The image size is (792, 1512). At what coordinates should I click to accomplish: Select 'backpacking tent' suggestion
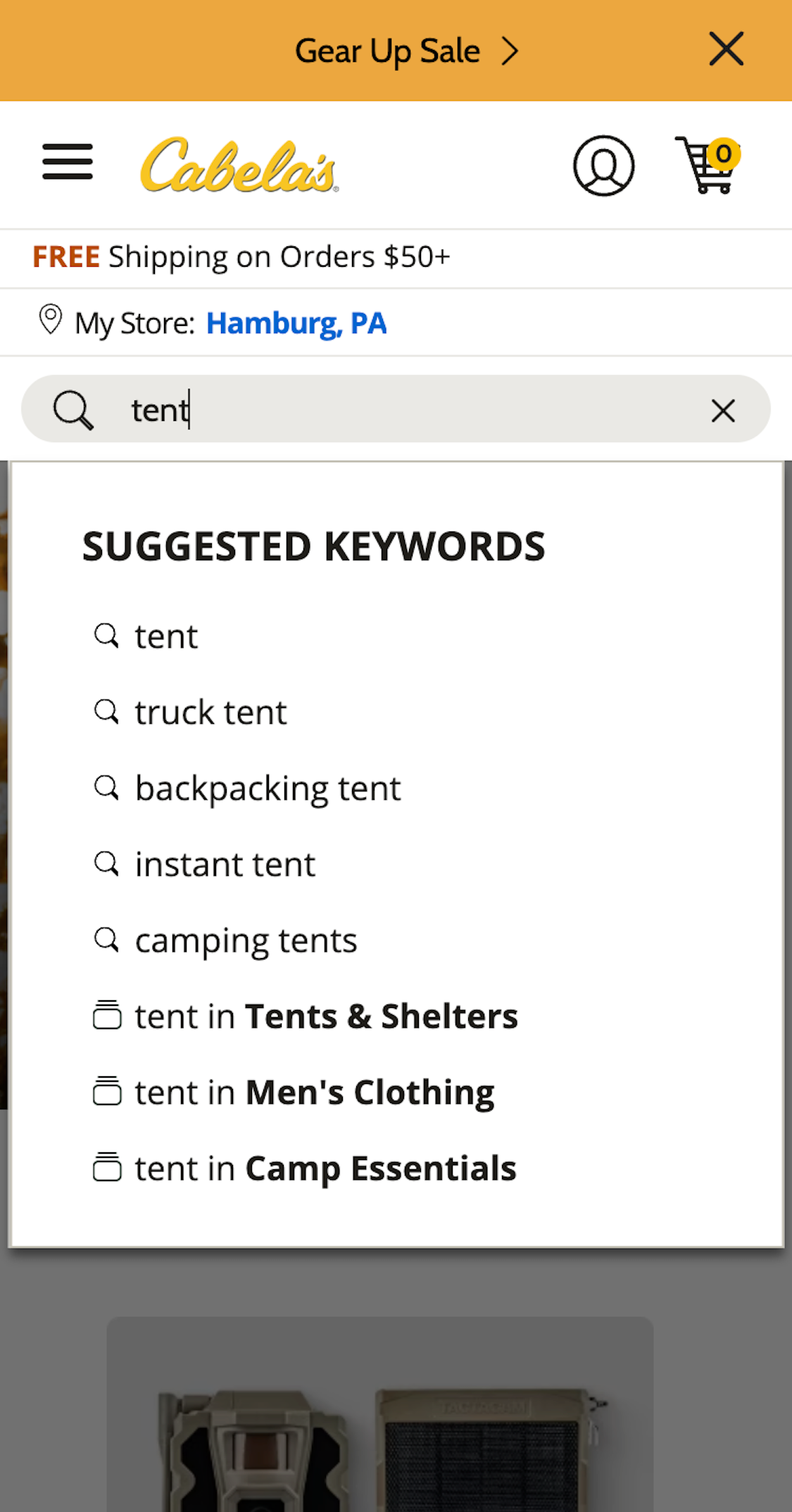(x=268, y=788)
